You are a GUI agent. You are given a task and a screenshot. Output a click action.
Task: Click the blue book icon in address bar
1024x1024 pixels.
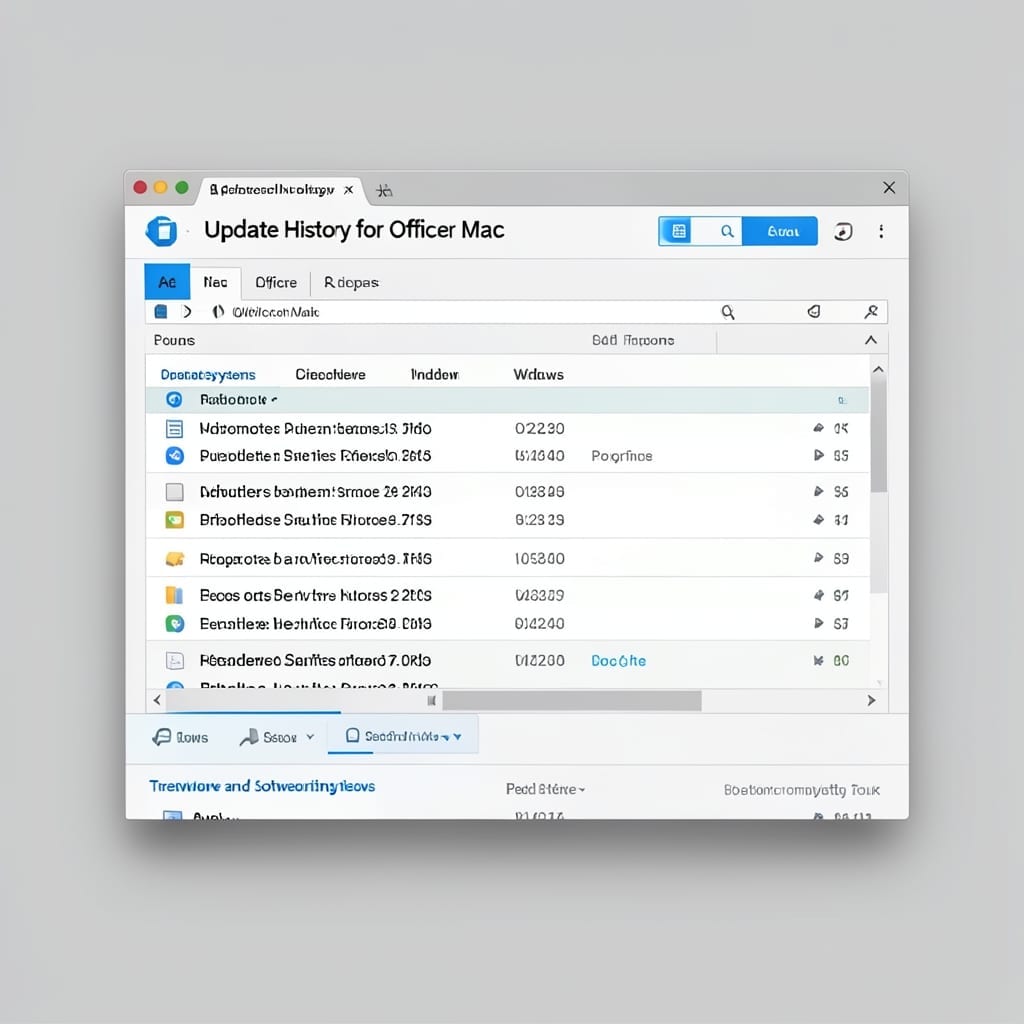(x=161, y=312)
